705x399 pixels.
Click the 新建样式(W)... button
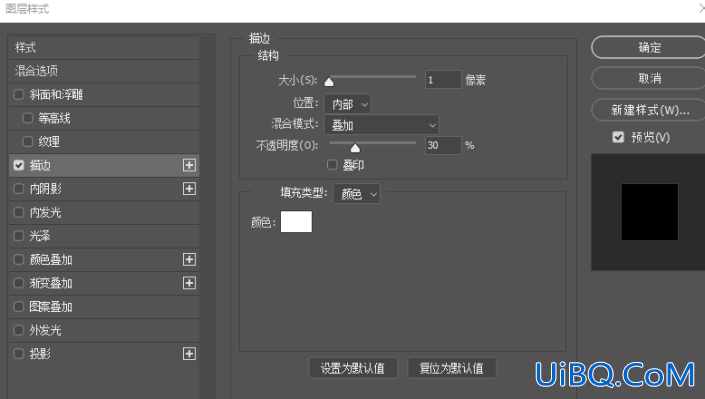tap(649, 110)
